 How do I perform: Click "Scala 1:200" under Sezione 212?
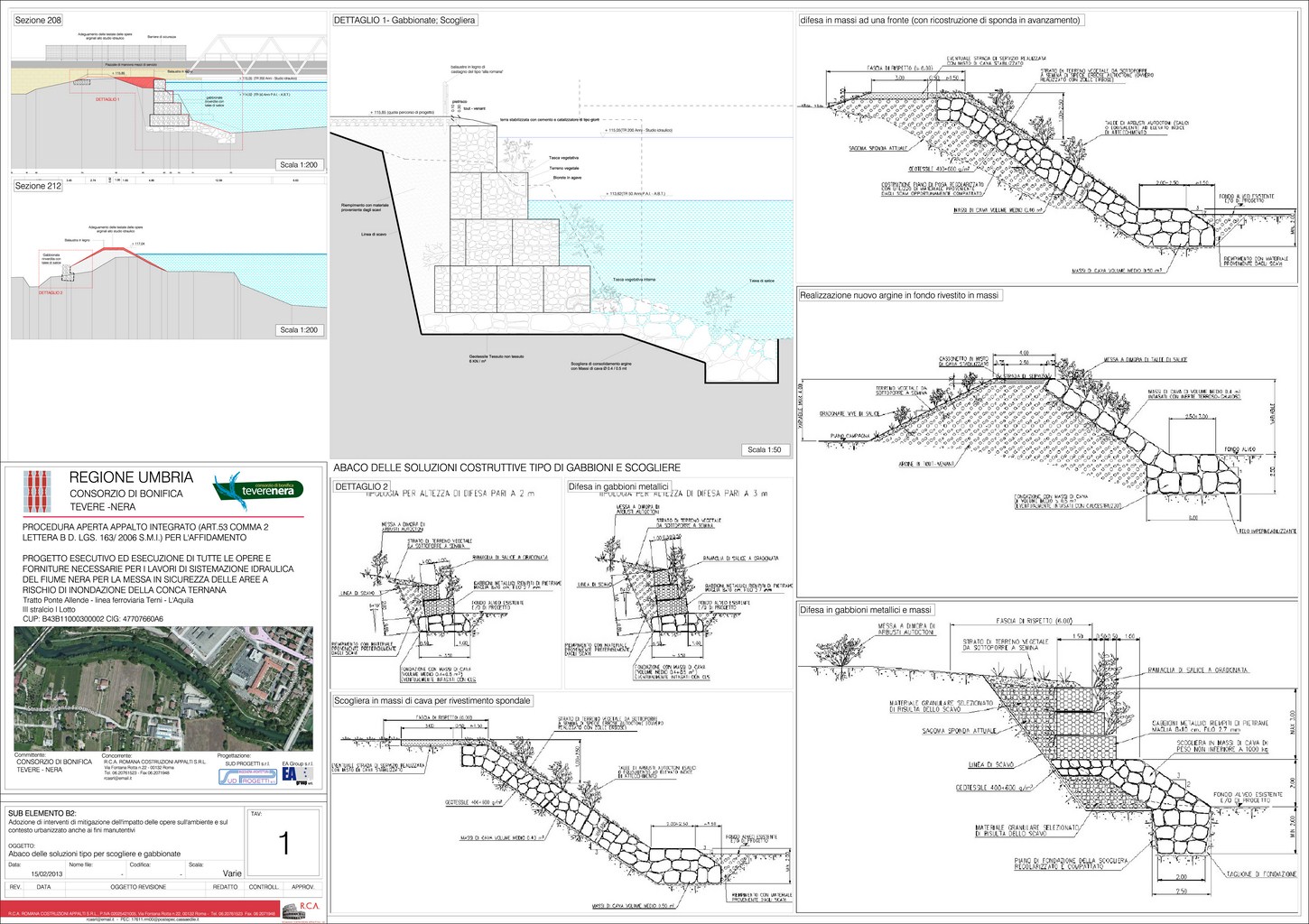299,330
